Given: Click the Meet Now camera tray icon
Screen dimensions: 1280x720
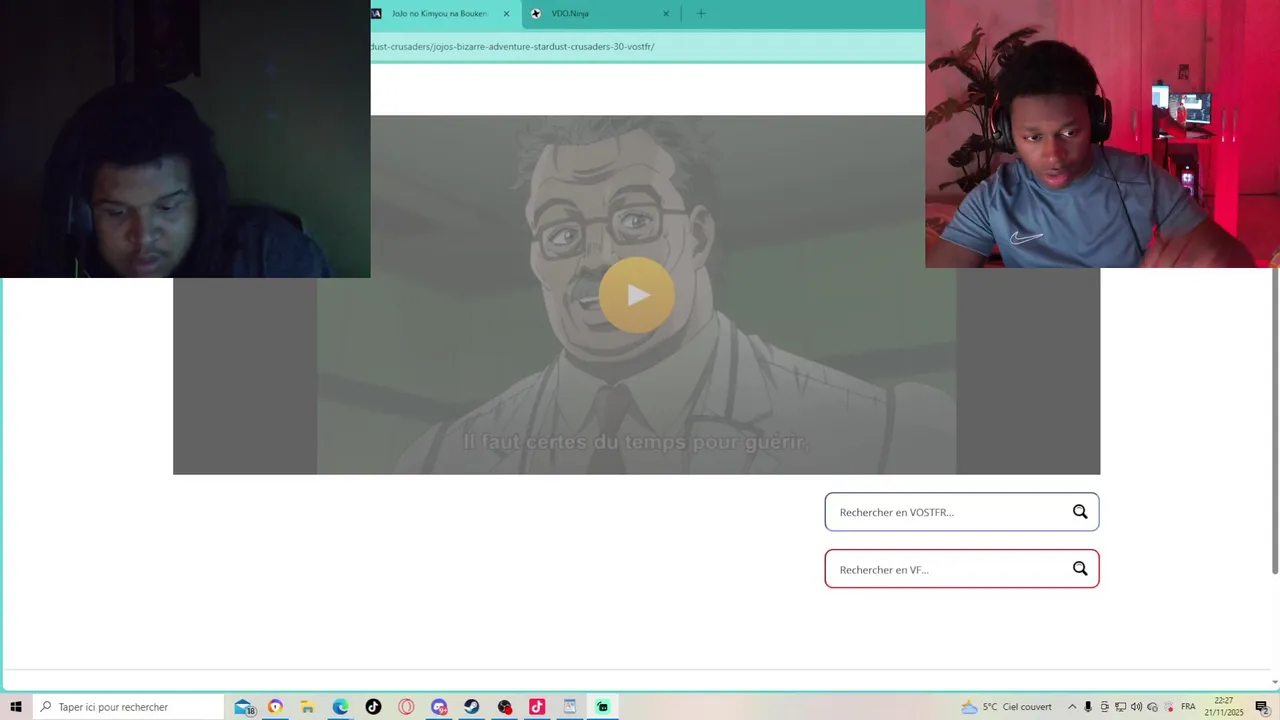Looking at the screenshot, I should point(1104,707).
